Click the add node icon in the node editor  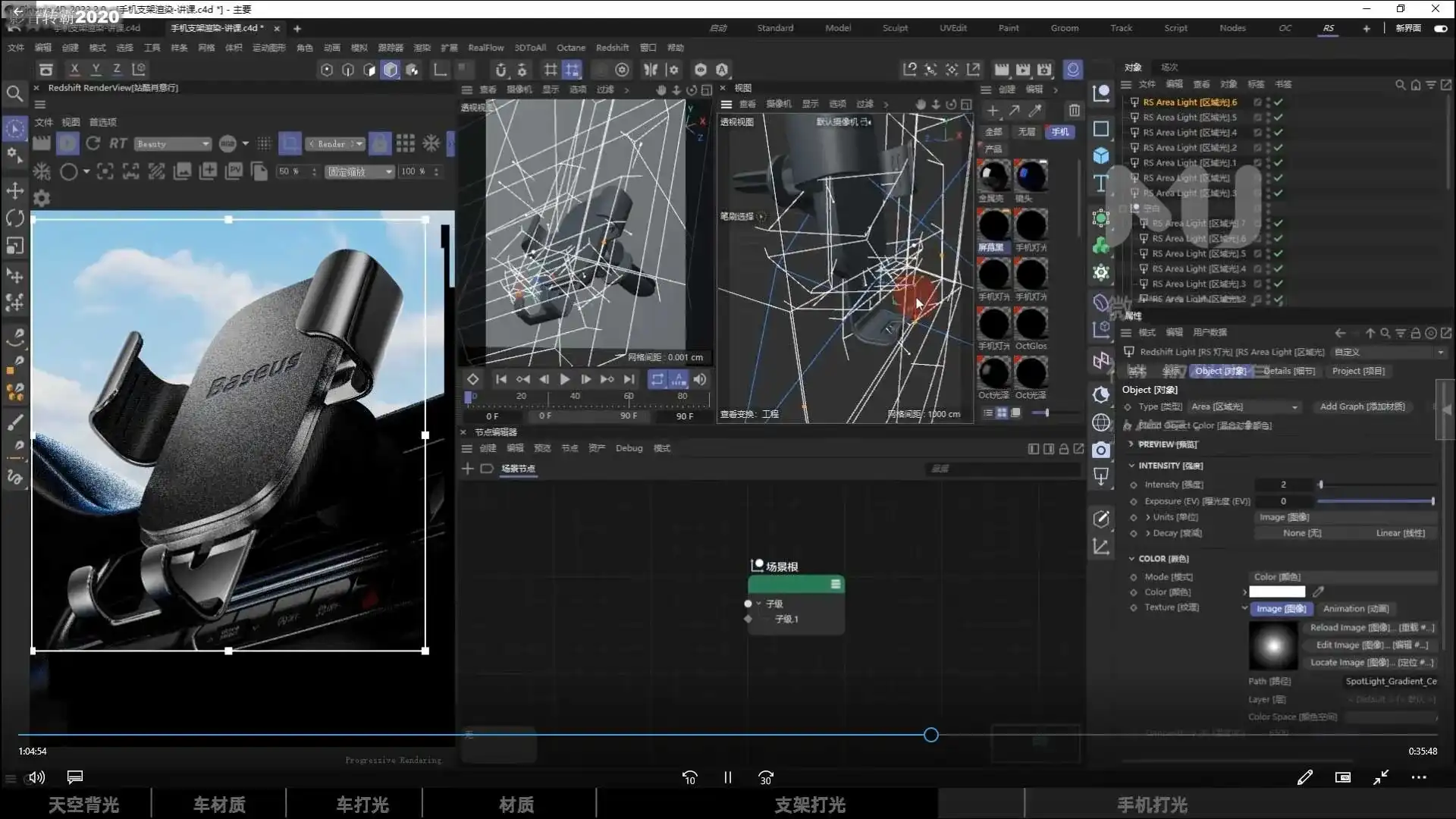[468, 469]
